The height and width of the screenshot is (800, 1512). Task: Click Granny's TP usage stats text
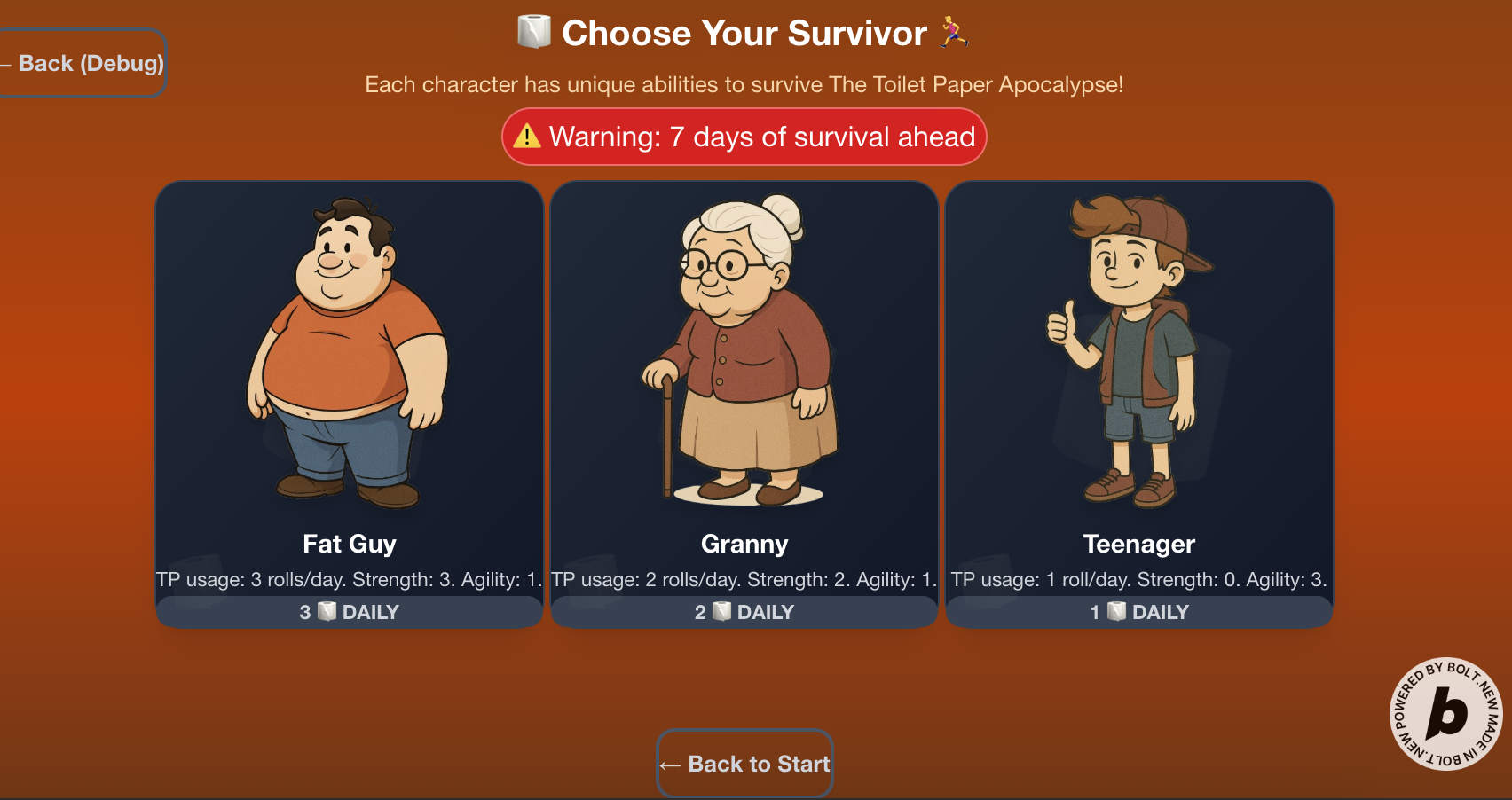point(744,580)
